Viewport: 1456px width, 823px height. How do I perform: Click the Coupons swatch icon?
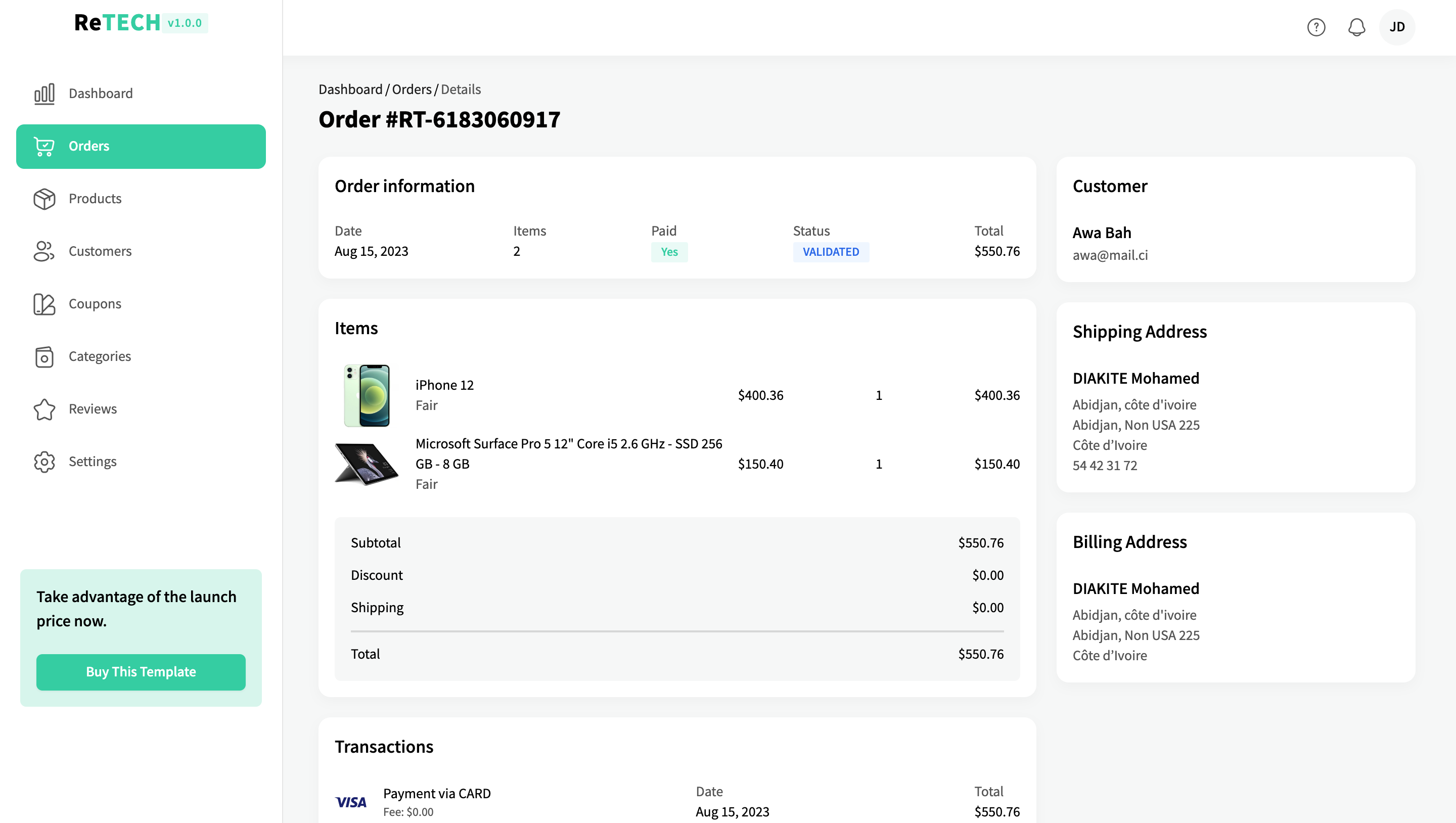coord(44,304)
